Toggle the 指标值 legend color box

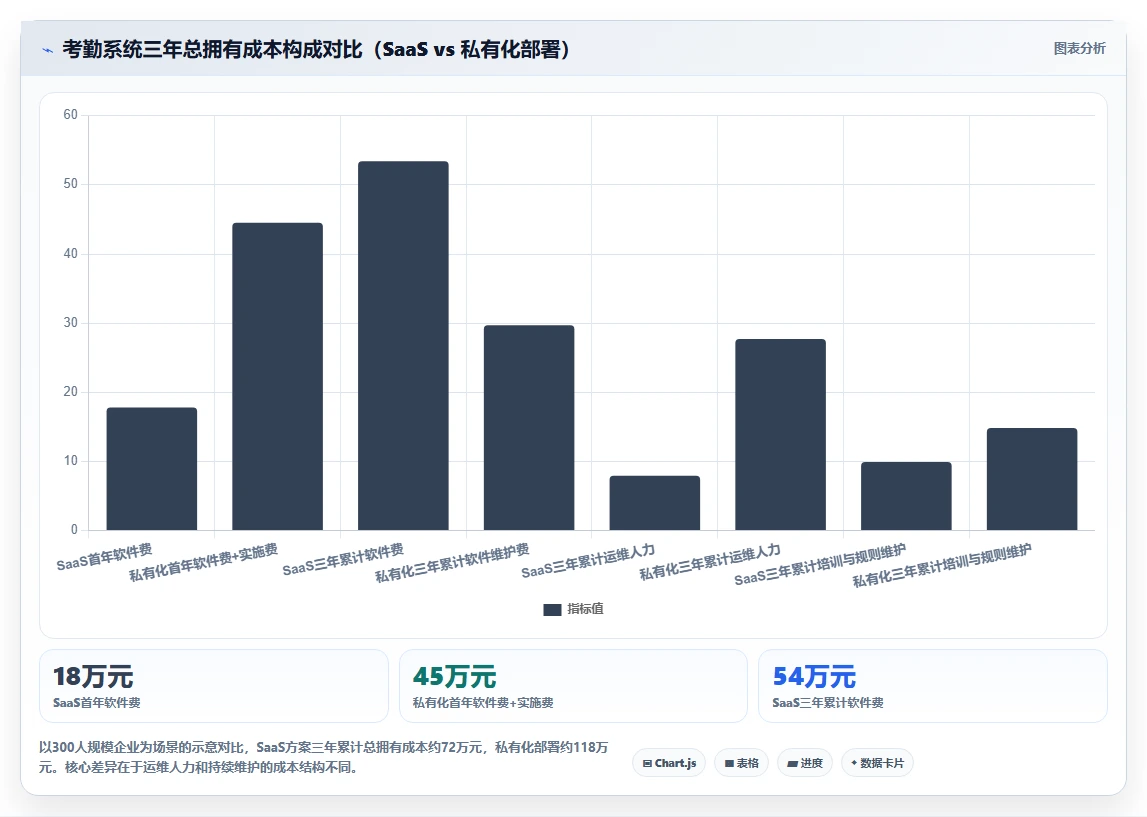552,609
